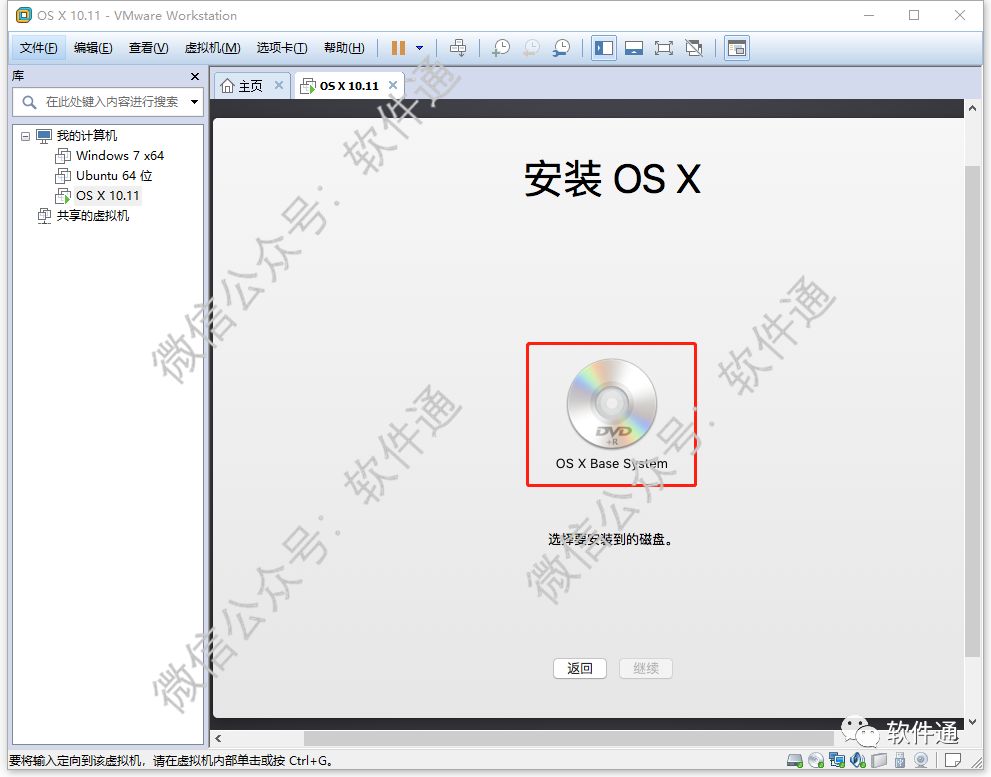991x777 pixels.
Task: Click the send Ctrl+Alt+Del toolbar icon
Action: point(458,48)
